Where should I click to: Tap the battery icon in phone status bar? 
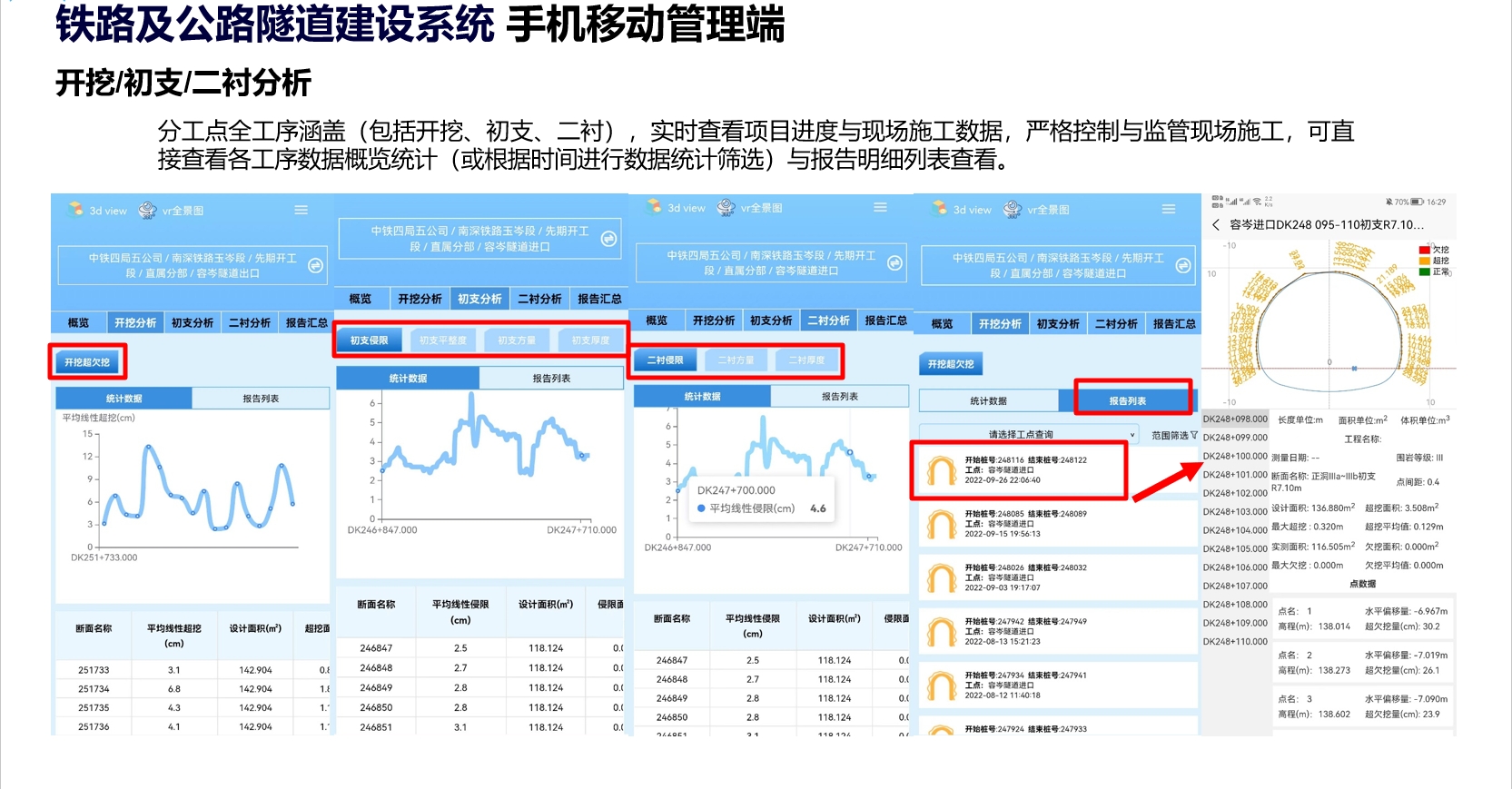pos(1418,202)
